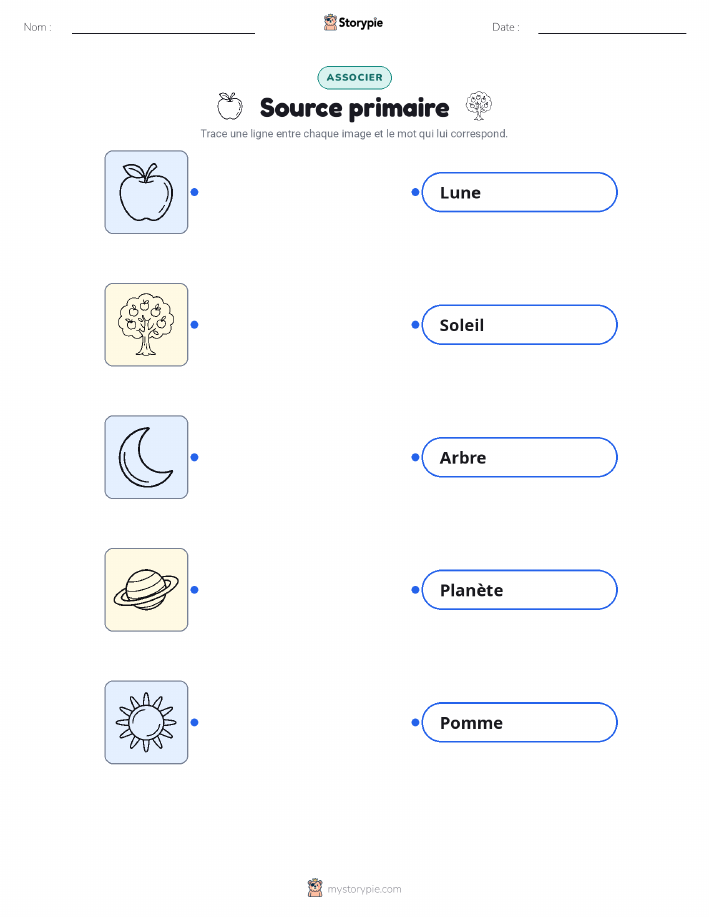Click the blue dot next to apple
Screen dimensions: 709x917
[x=195, y=192]
